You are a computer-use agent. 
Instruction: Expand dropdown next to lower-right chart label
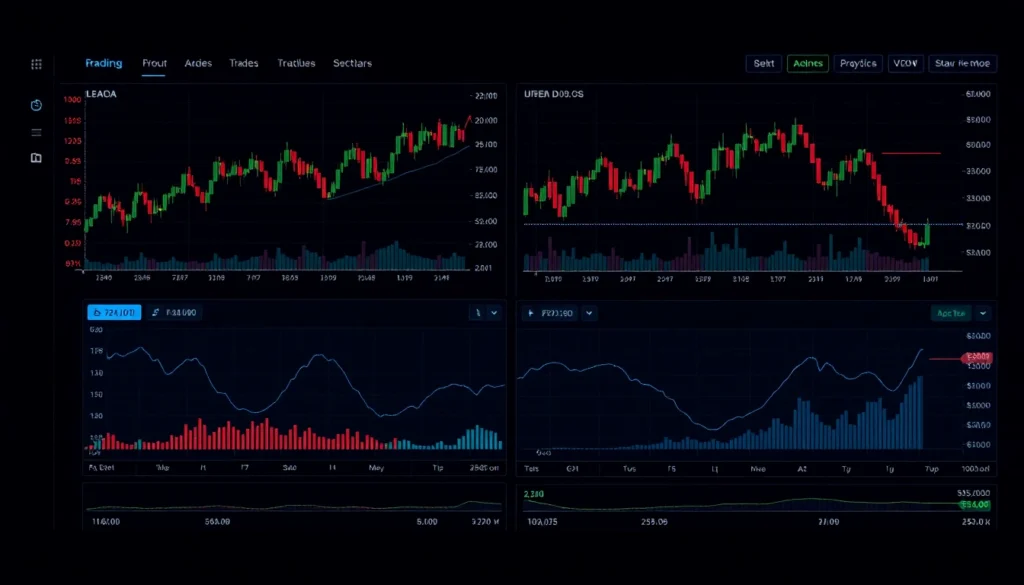coord(589,313)
